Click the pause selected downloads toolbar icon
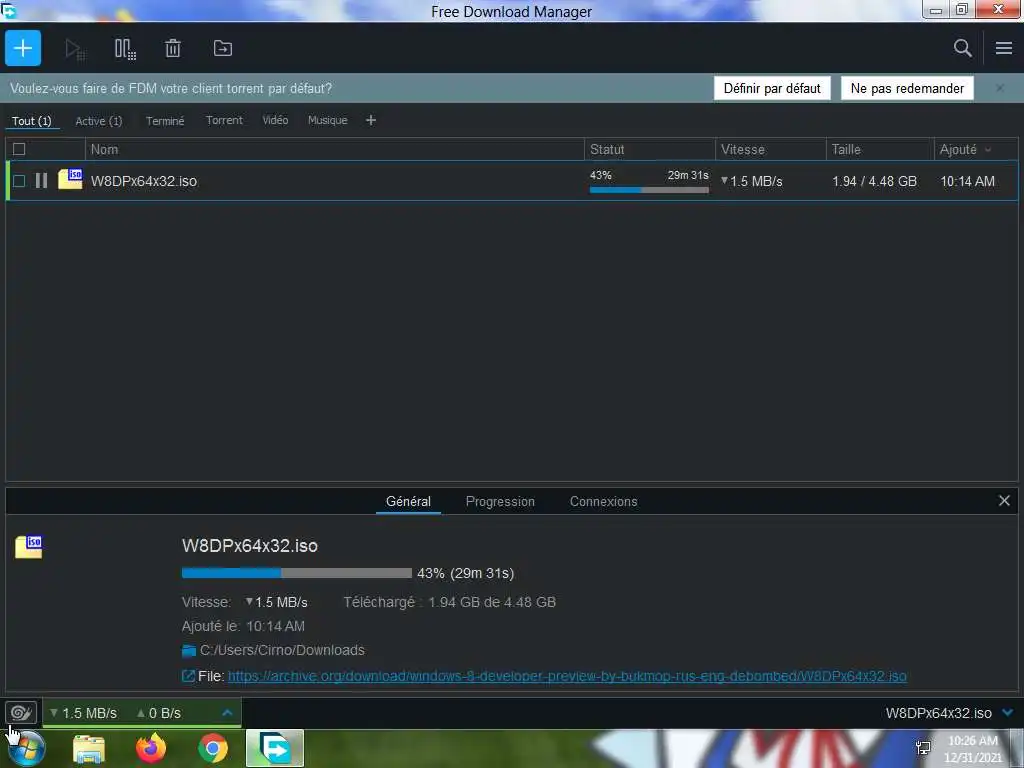The image size is (1024, 768). pos(125,49)
